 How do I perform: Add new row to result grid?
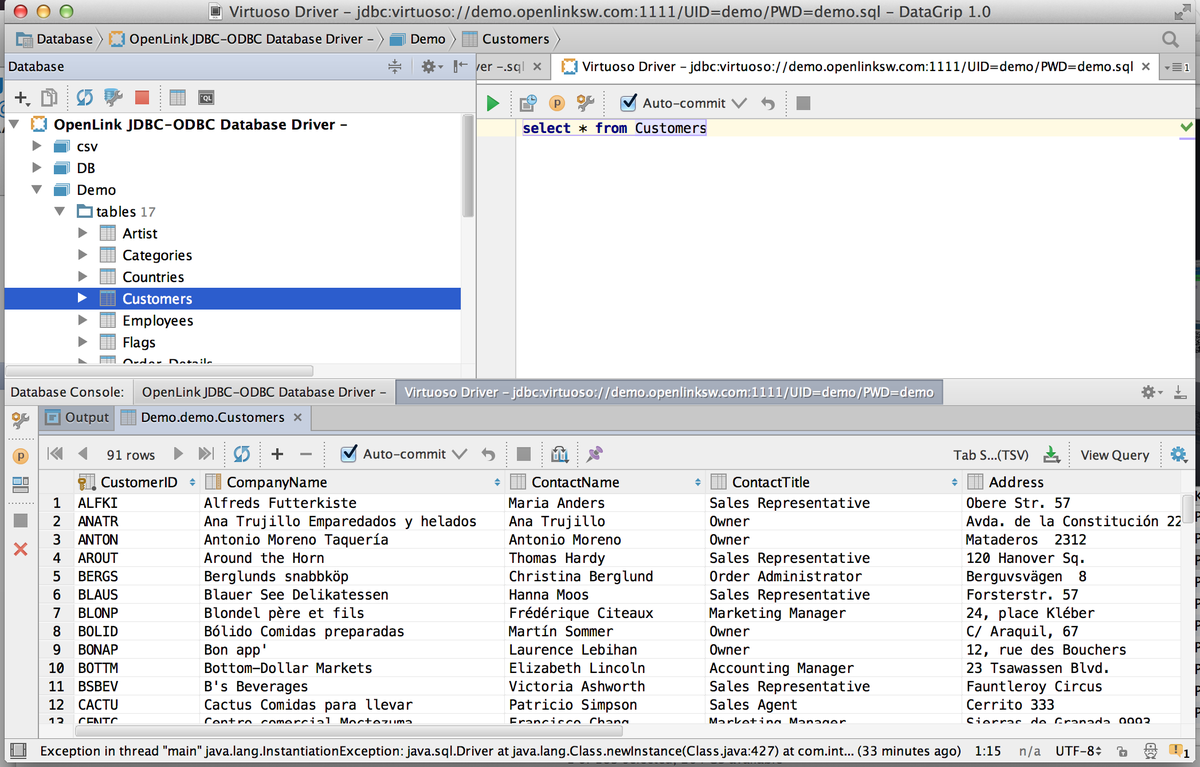coord(278,454)
